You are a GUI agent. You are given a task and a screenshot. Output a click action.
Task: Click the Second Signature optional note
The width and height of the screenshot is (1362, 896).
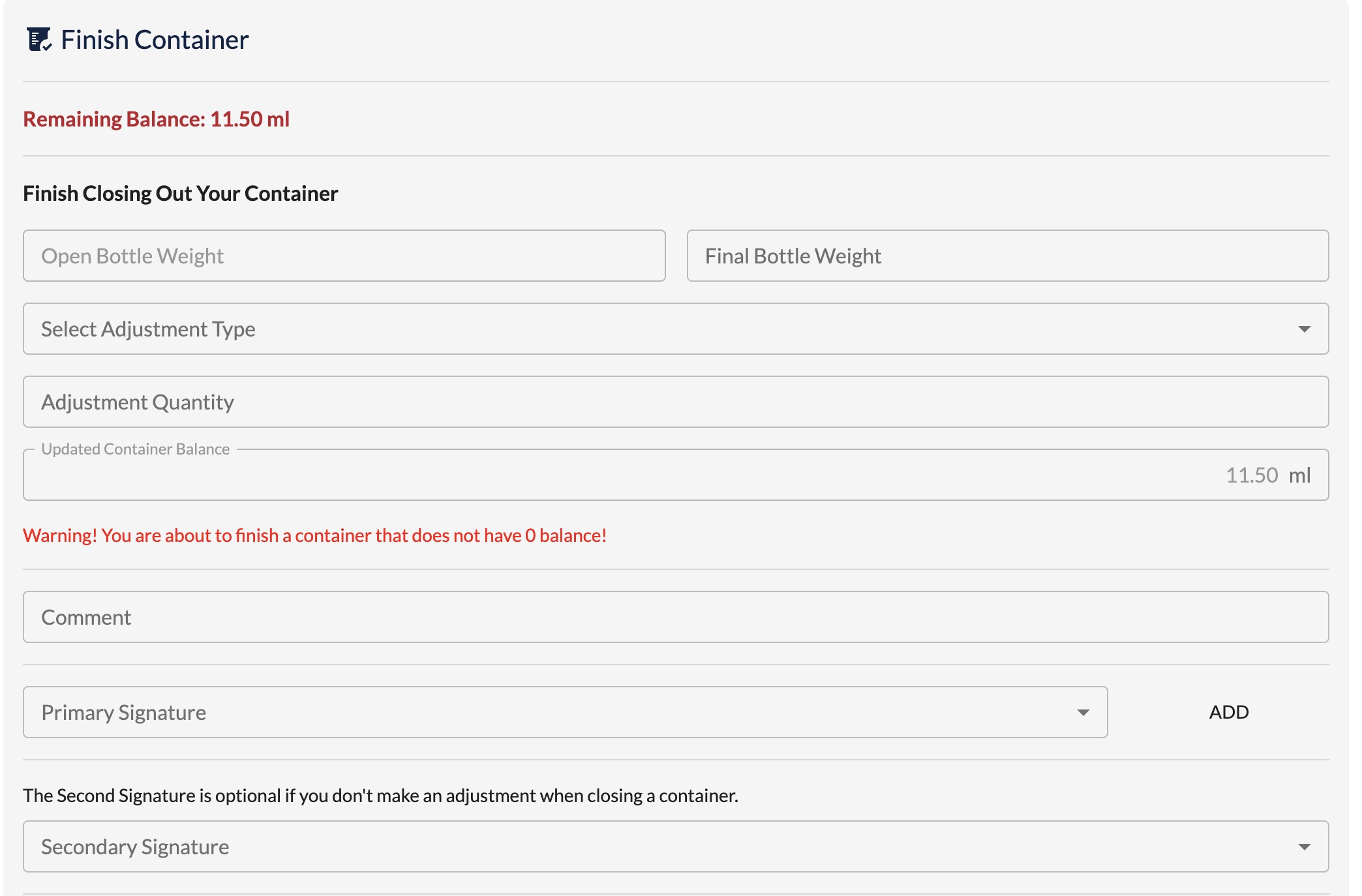click(x=380, y=796)
